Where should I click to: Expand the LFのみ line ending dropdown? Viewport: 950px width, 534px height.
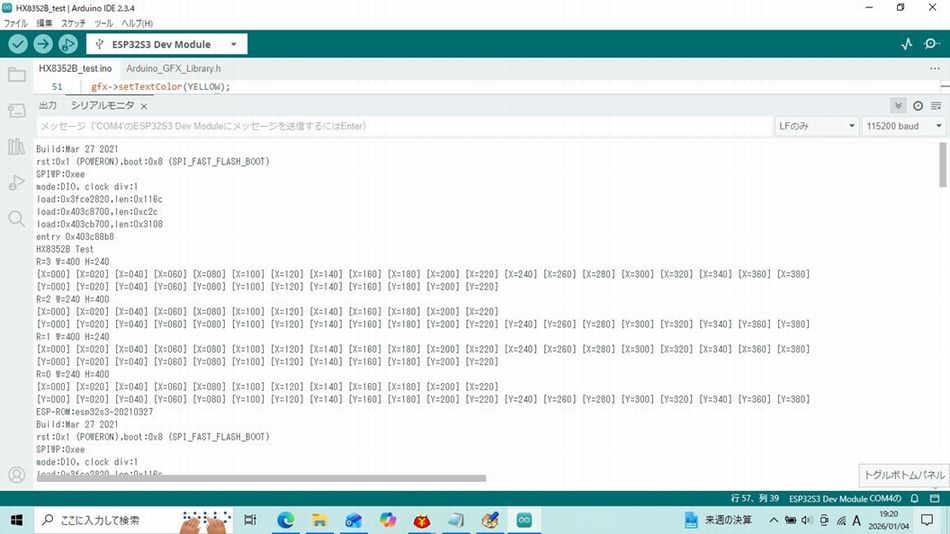click(x=815, y=126)
